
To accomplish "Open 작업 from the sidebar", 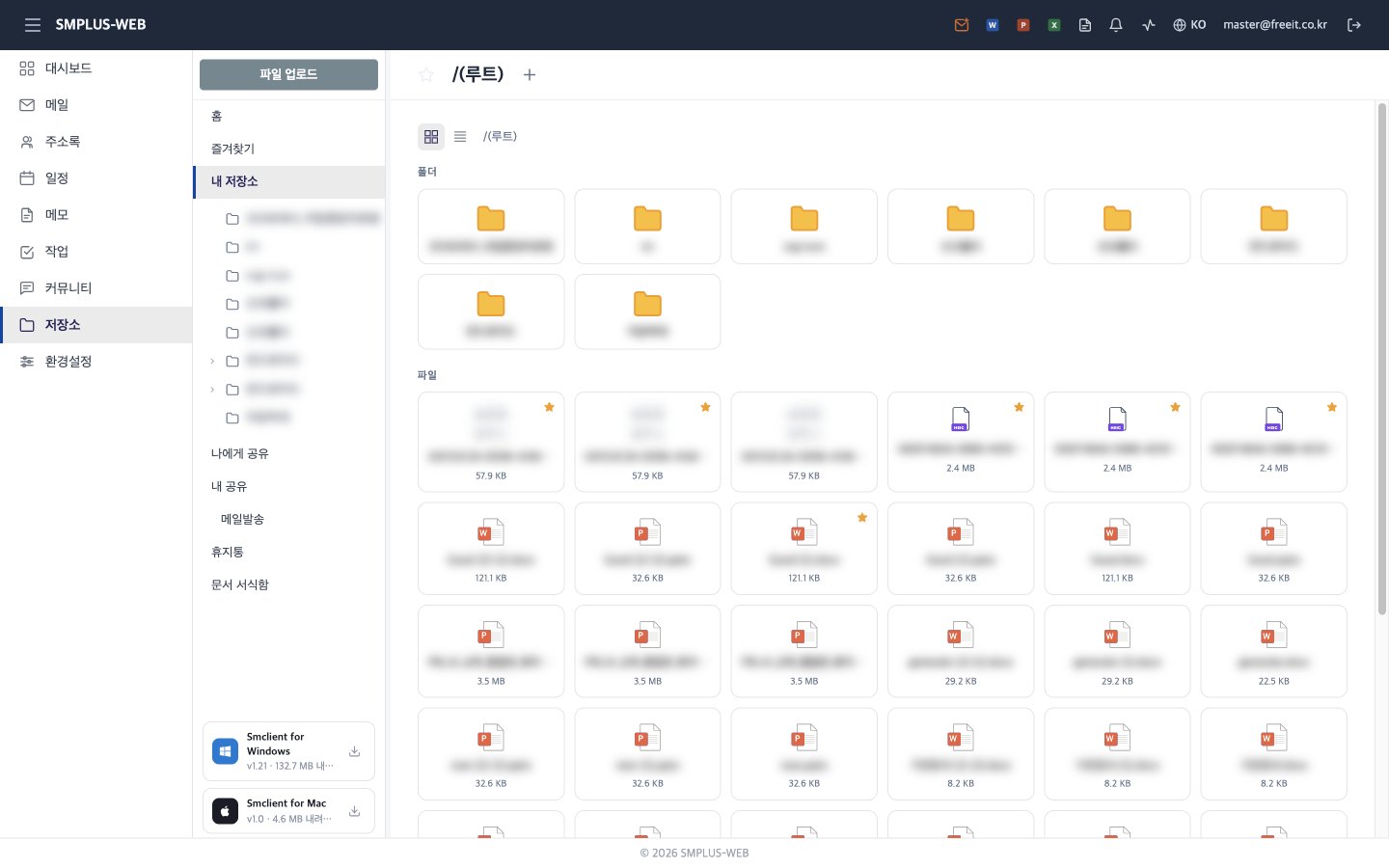I will pyautogui.click(x=96, y=252).
